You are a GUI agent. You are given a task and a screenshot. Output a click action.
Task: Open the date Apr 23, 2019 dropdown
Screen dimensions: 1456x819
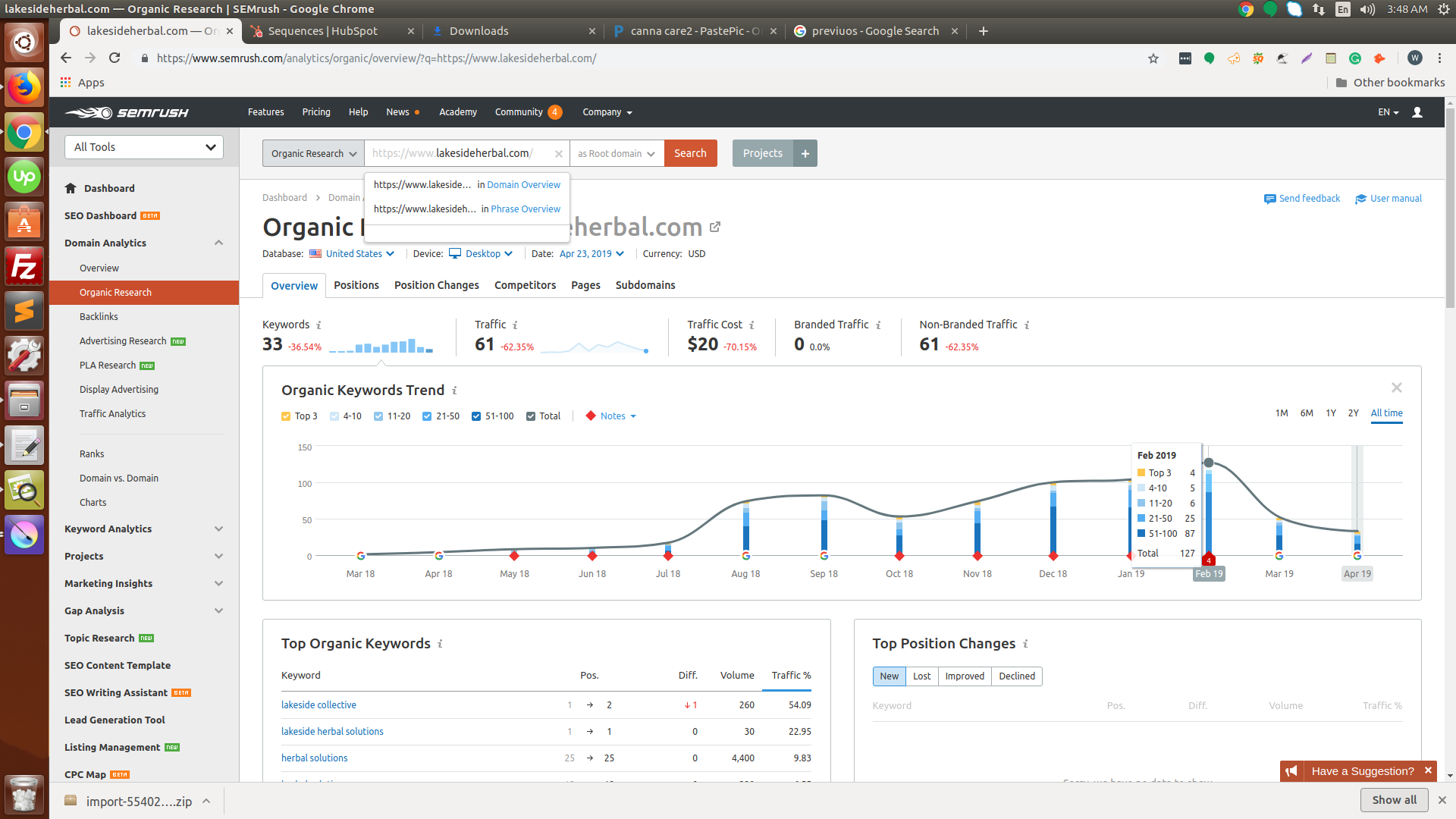pyautogui.click(x=591, y=254)
